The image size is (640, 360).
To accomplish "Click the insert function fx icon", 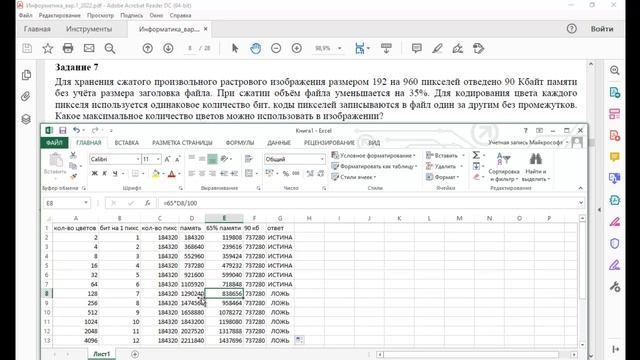I will pos(147,203).
